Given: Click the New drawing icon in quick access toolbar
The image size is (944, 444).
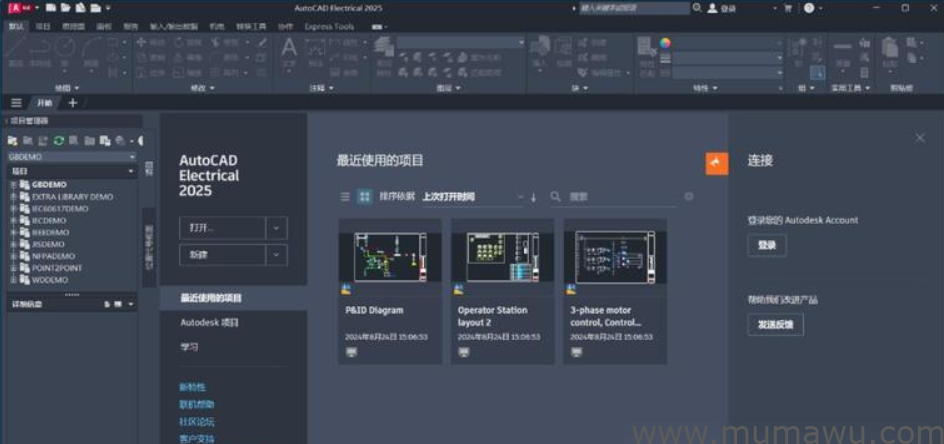Looking at the screenshot, I should point(51,8).
